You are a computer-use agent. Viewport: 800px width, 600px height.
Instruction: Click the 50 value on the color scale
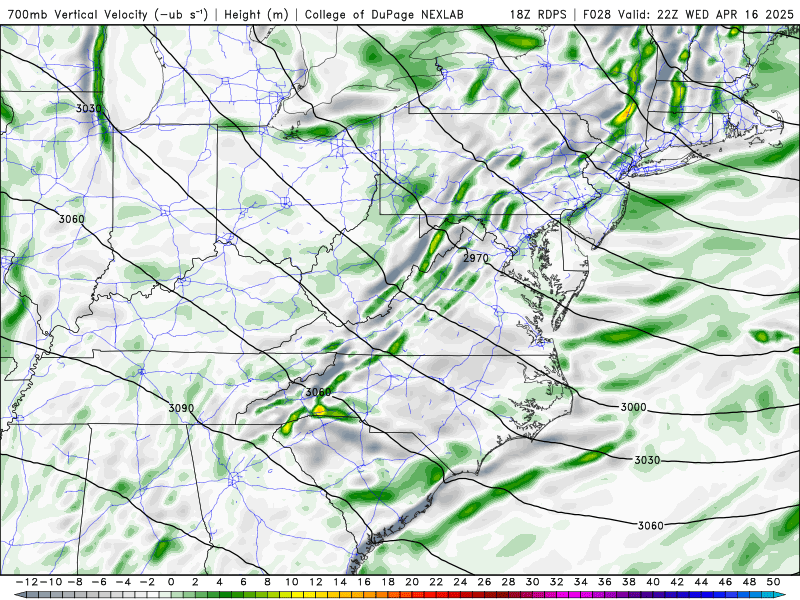[x=773, y=582]
